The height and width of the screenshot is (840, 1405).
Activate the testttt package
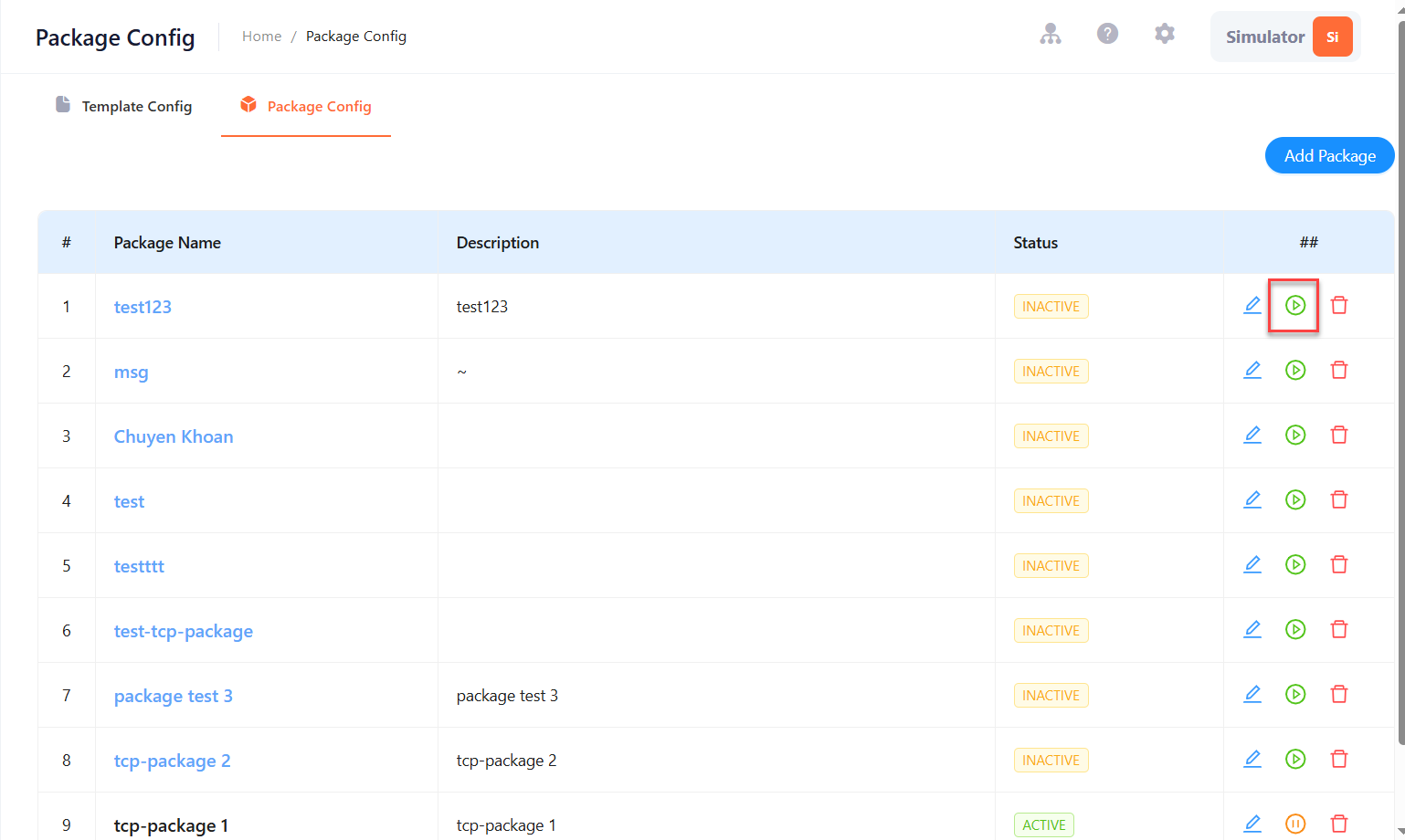click(x=1295, y=564)
